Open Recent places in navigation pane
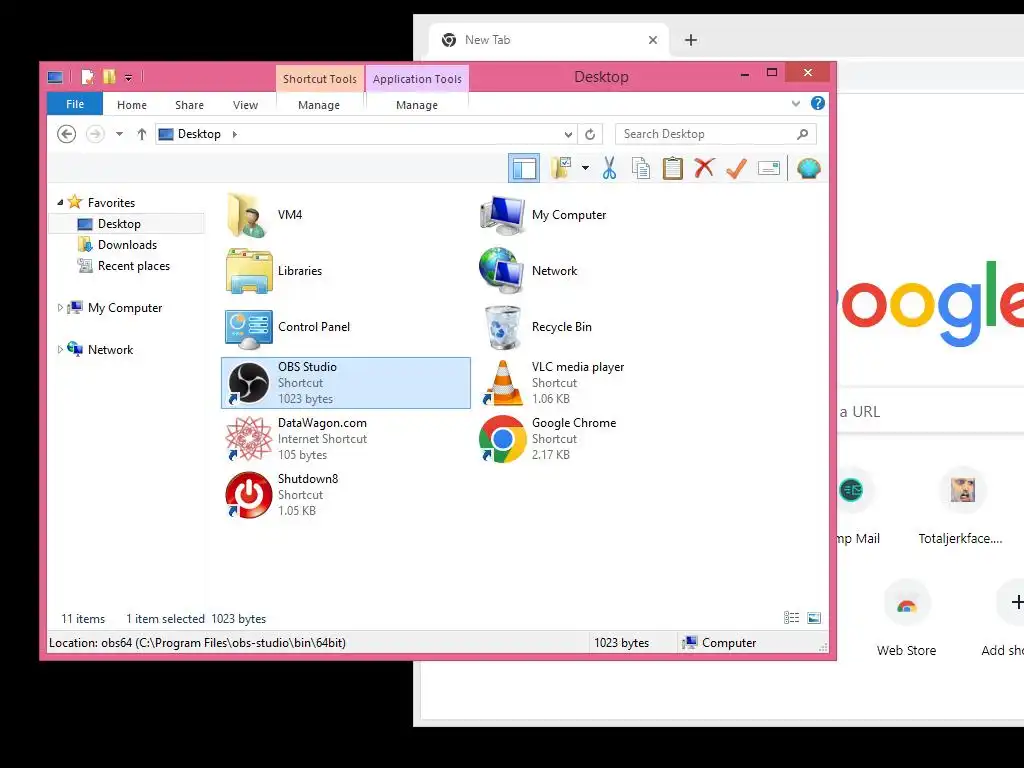The image size is (1024, 768). point(133,266)
